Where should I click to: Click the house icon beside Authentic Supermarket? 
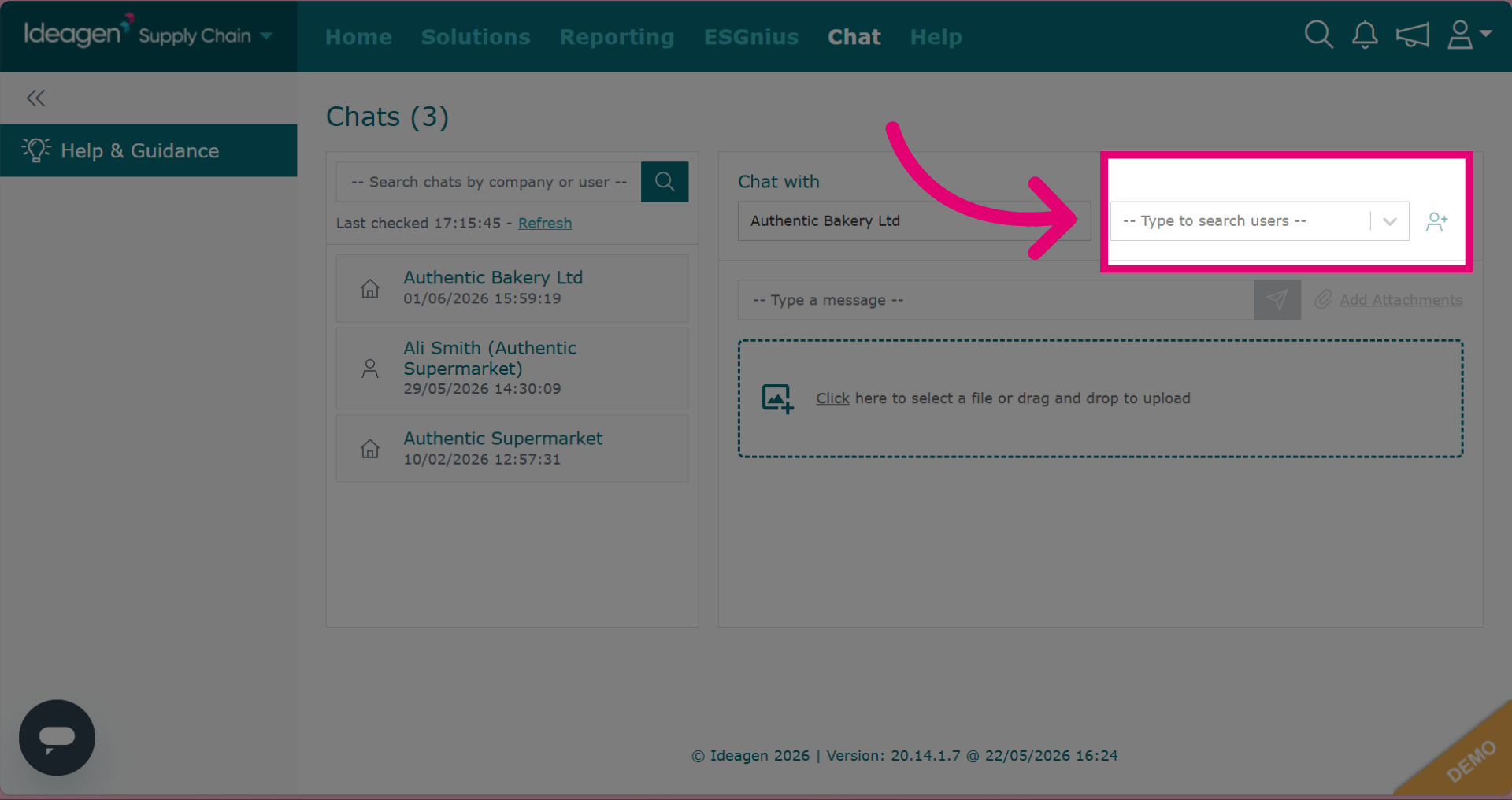[370, 449]
